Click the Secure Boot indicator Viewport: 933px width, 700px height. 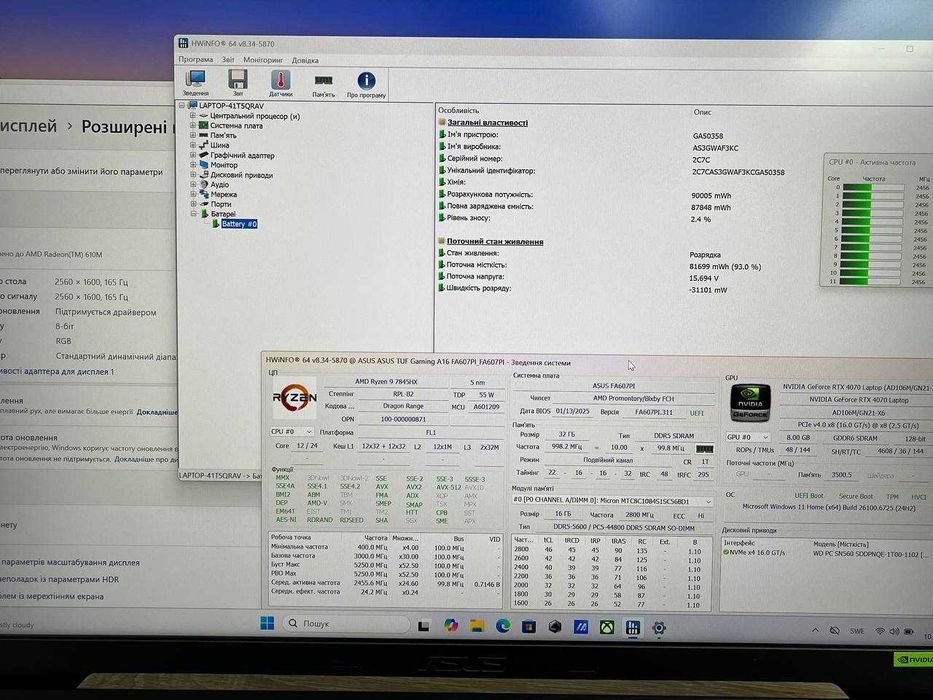(x=856, y=496)
